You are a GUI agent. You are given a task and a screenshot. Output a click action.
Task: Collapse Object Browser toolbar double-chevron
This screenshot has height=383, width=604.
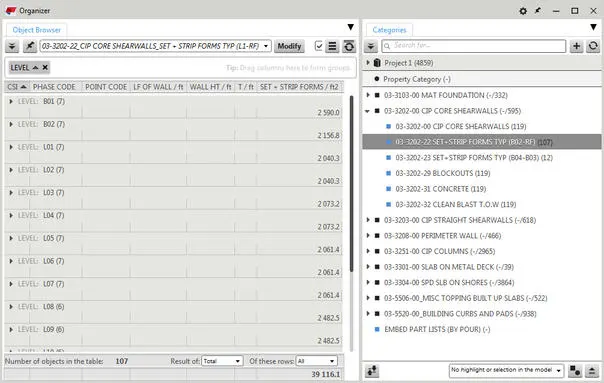(12, 47)
